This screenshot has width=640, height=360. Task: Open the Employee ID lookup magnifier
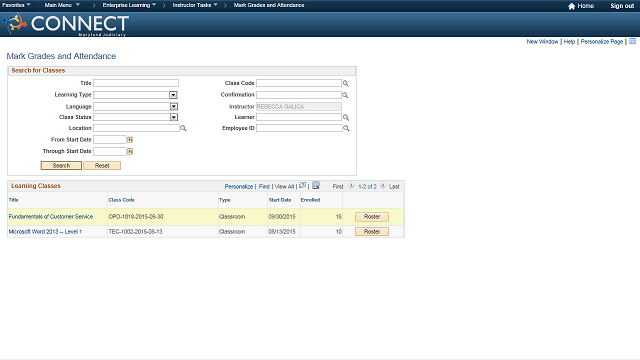click(346, 128)
